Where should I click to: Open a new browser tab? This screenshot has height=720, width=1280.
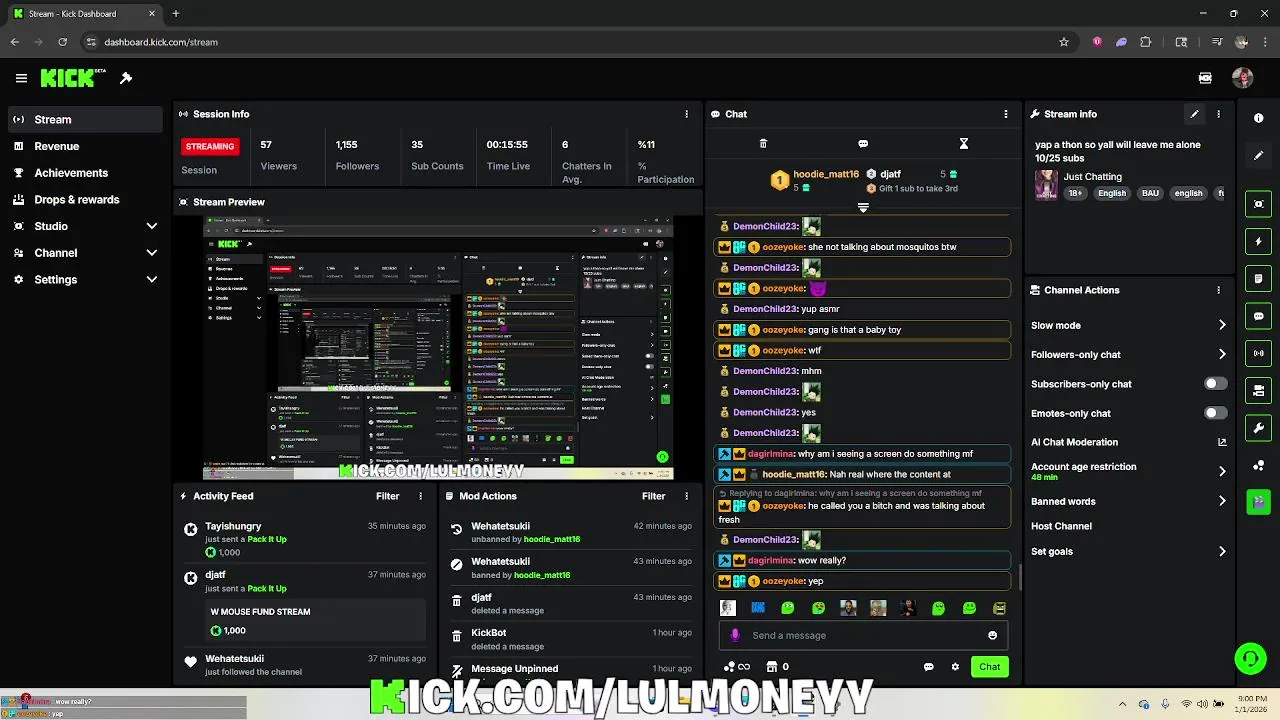[x=175, y=14]
